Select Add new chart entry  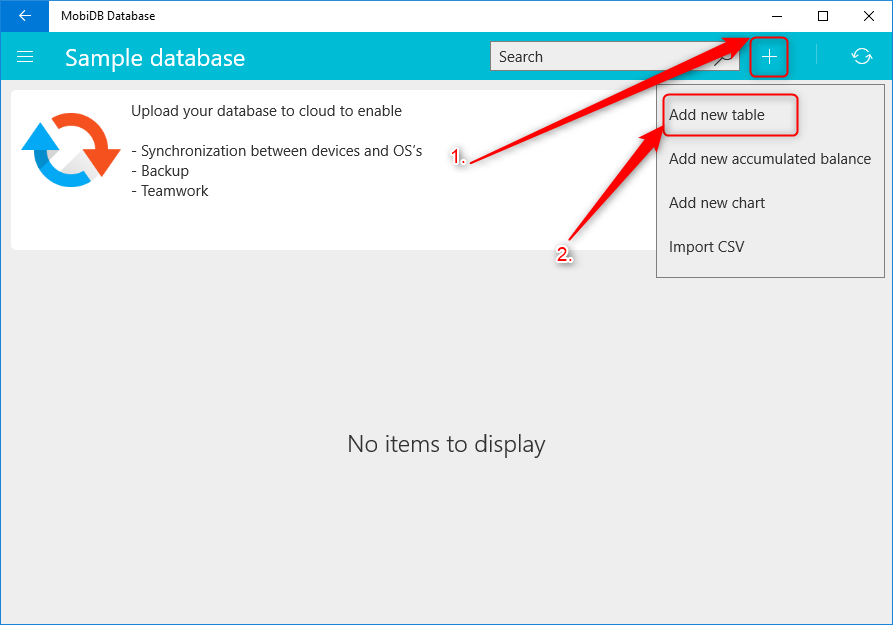(716, 203)
